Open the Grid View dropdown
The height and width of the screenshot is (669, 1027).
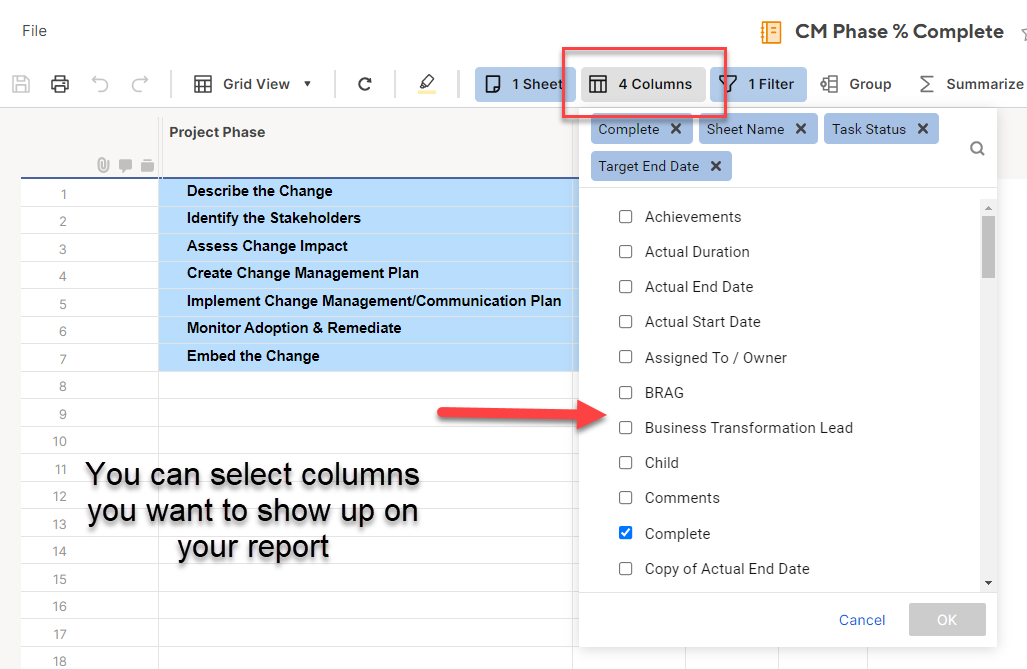(x=253, y=84)
